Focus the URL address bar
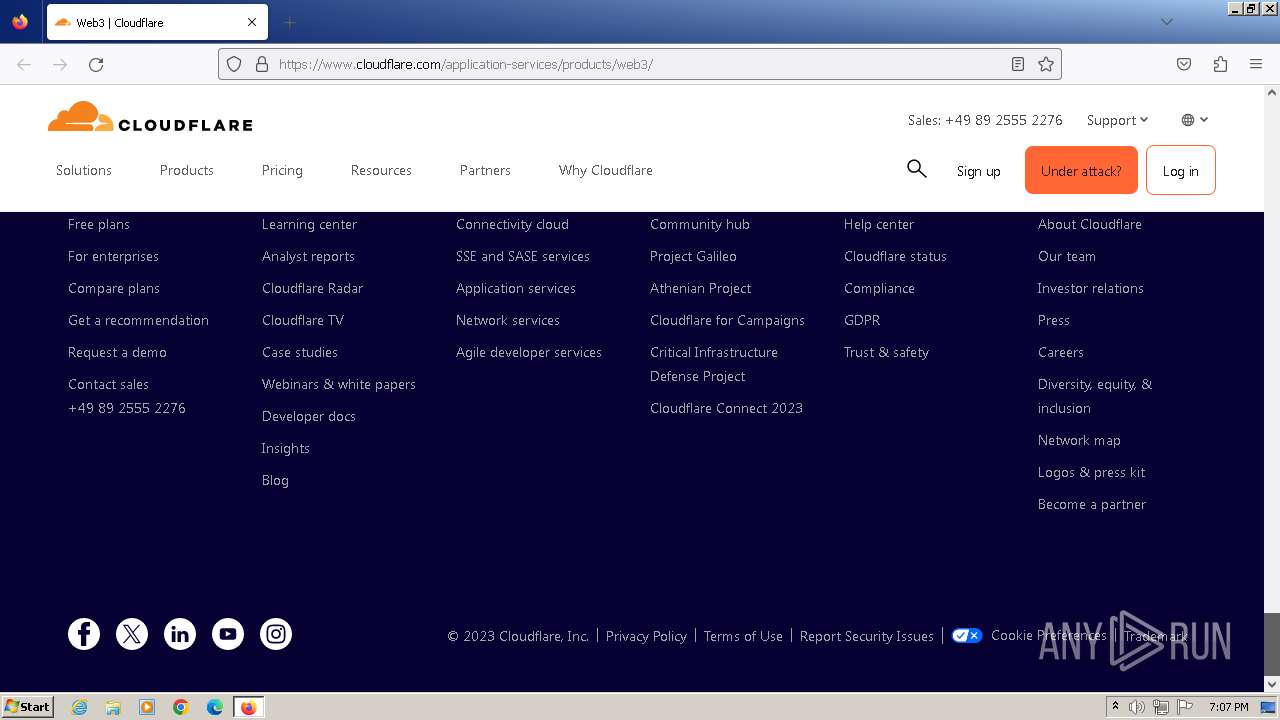The height and width of the screenshot is (720, 1280). [640, 64]
